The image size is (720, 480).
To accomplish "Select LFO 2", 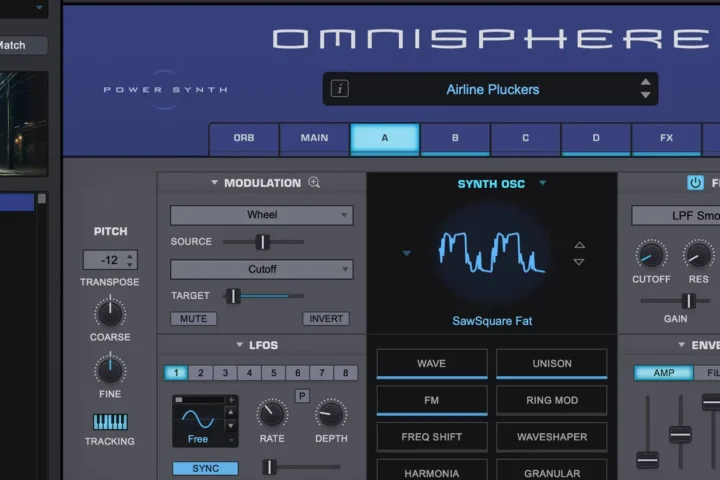I will point(201,373).
